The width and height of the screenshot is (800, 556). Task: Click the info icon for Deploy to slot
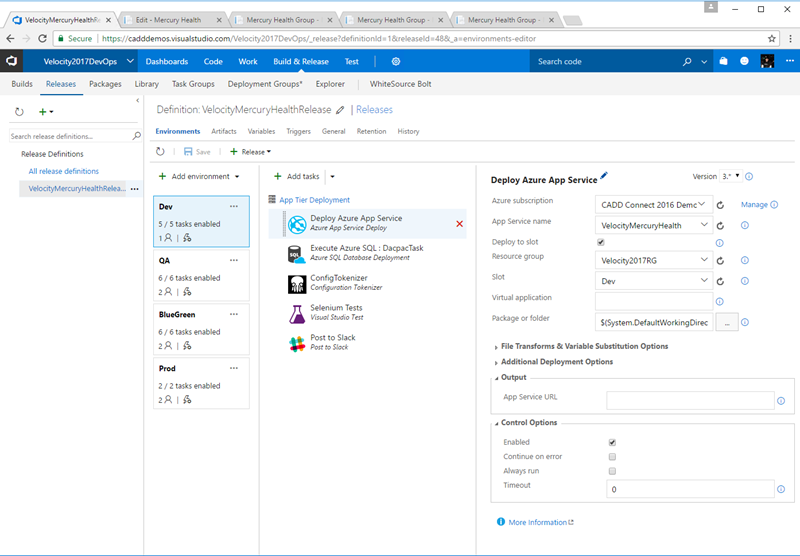[719, 243]
